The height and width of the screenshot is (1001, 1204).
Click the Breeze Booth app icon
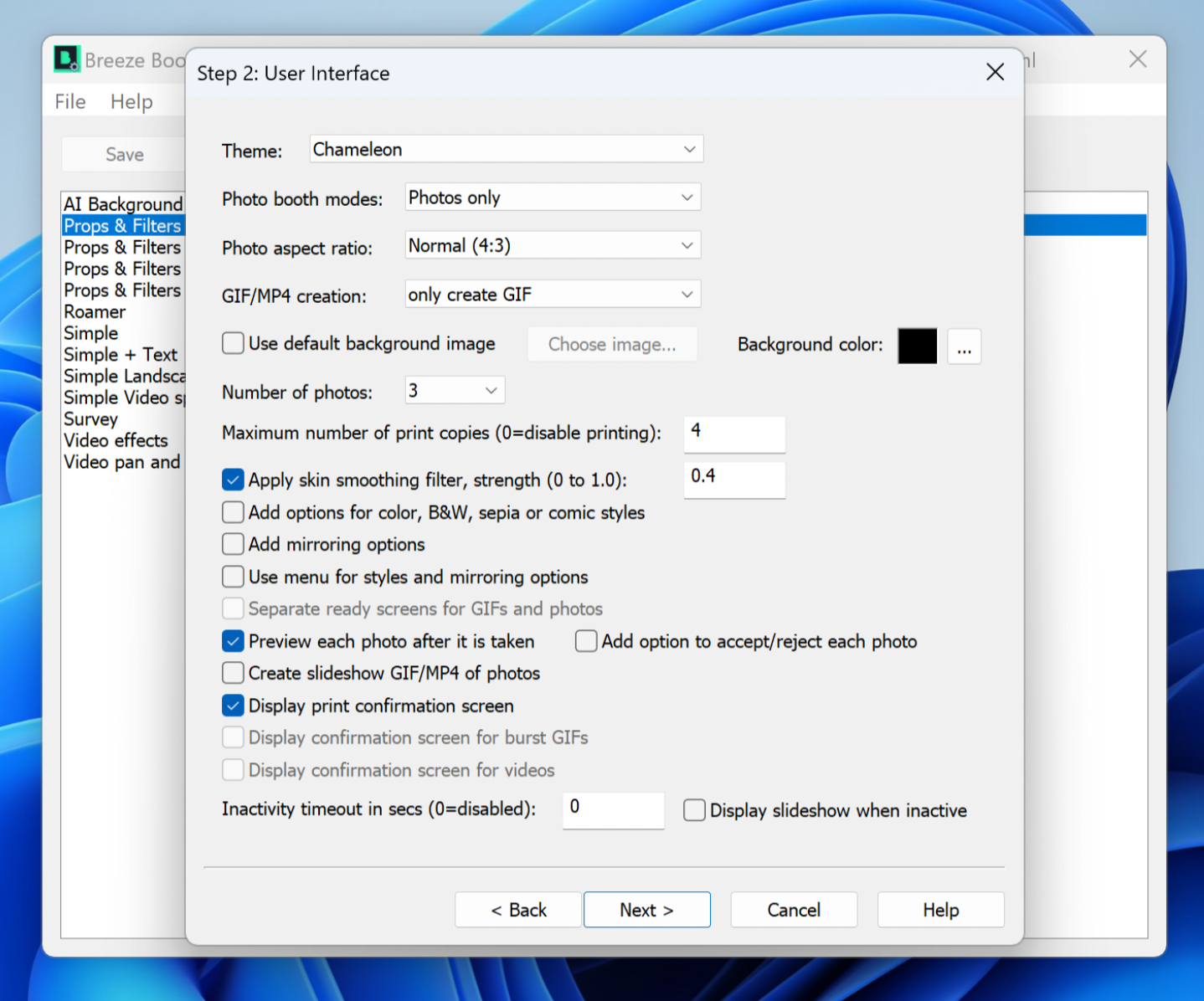(66, 59)
